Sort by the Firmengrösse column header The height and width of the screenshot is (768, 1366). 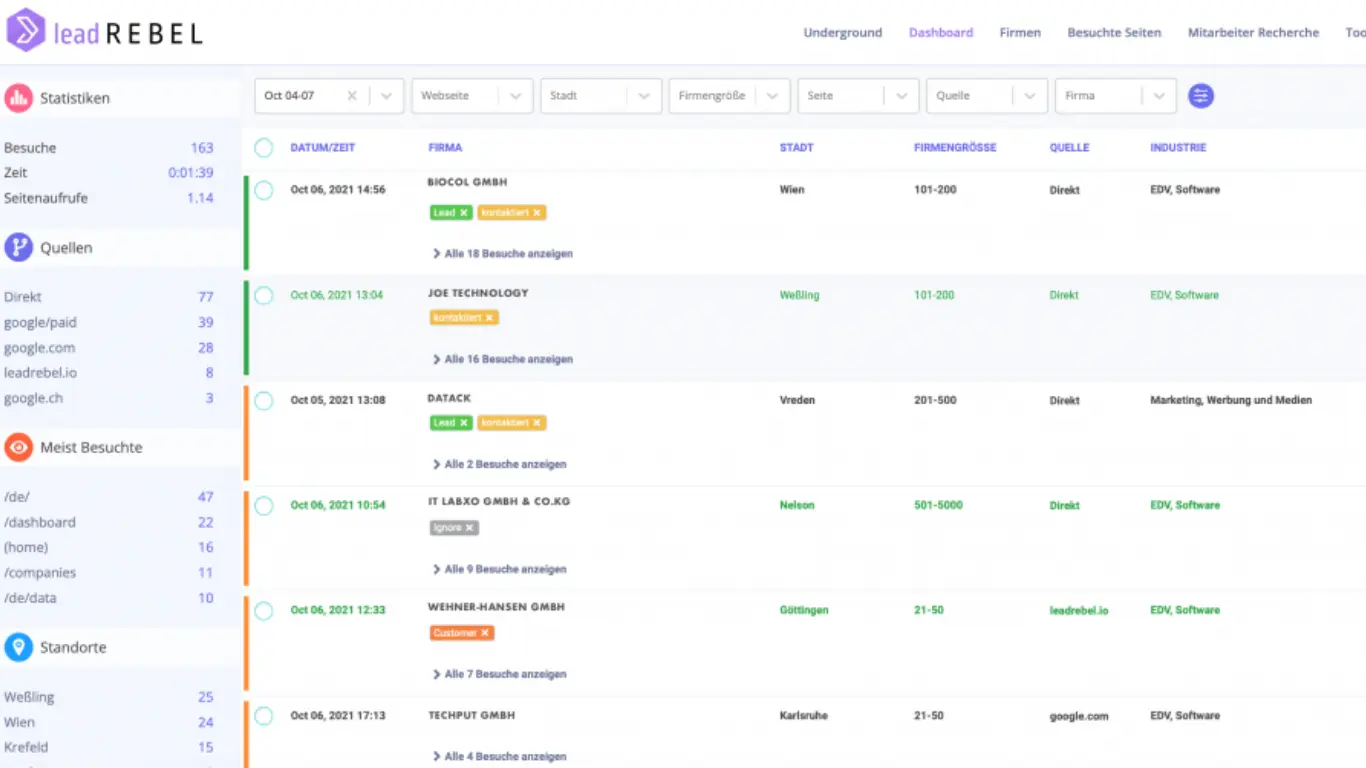tap(955, 148)
